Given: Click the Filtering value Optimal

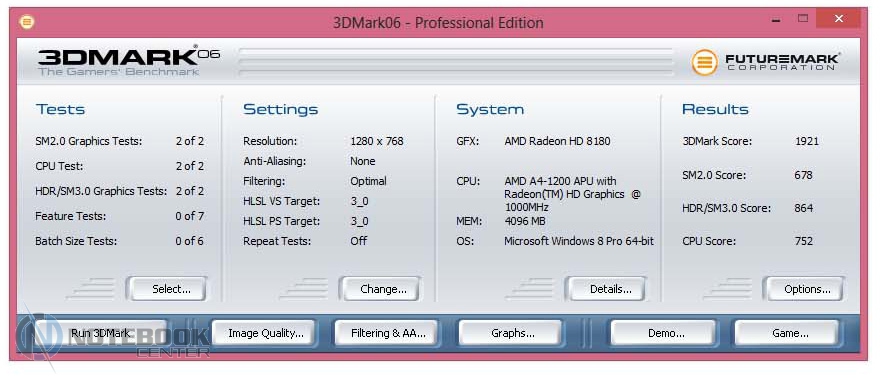Looking at the screenshot, I should click(x=368, y=182).
